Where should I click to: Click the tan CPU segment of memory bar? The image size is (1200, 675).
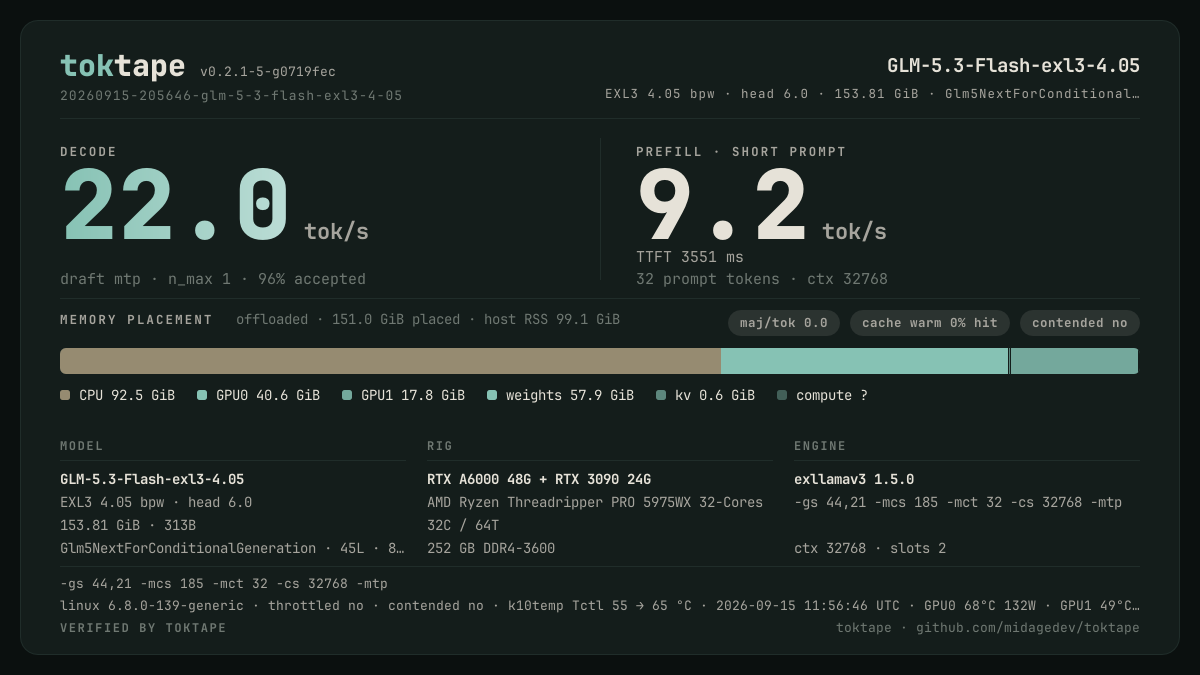pyautogui.click(x=390, y=361)
